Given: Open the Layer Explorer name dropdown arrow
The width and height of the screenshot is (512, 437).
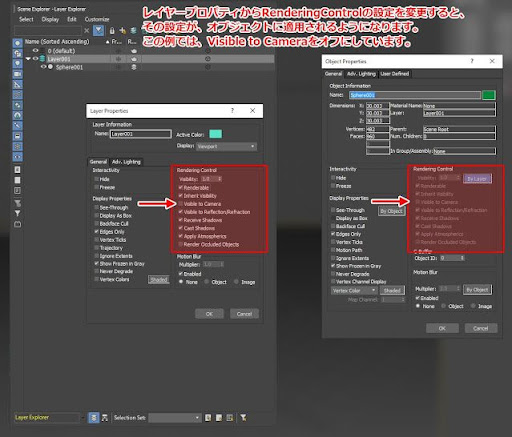Looking at the screenshot, I should 82,418.
